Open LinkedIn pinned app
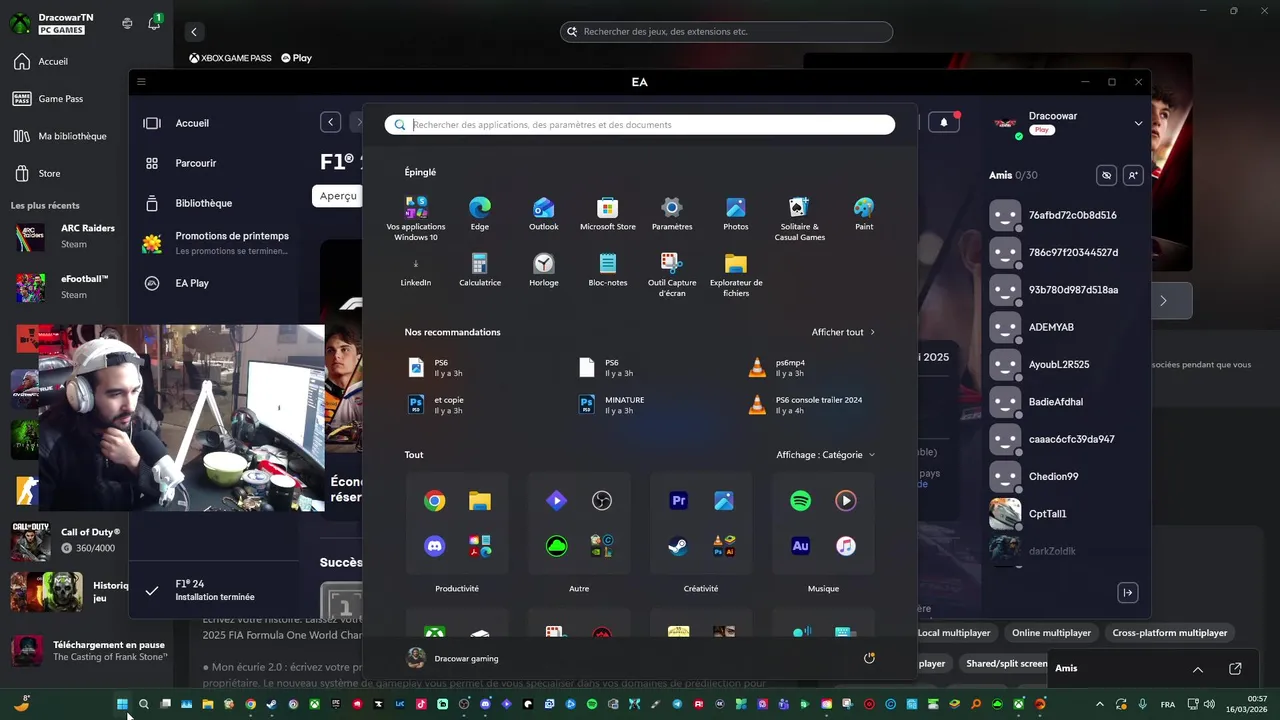This screenshot has width=1280, height=720. click(416, 270)
